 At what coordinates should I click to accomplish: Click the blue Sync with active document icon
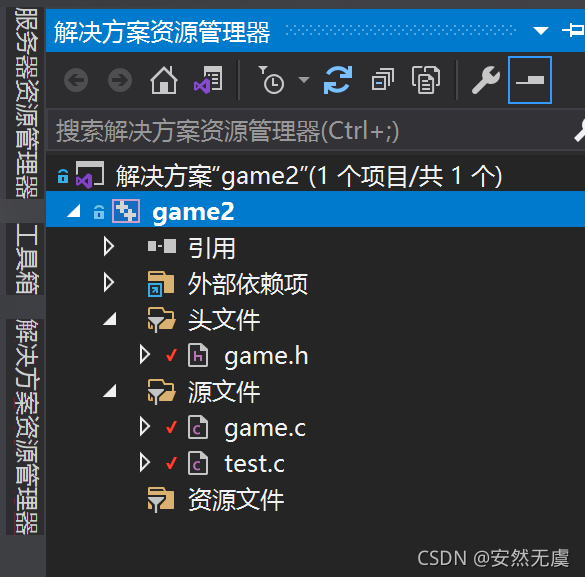[338, 80]
